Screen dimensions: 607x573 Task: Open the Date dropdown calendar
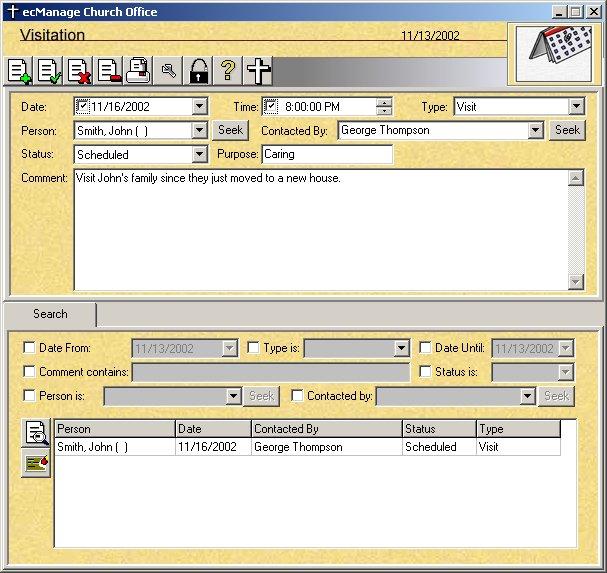[x=199, y=106]
